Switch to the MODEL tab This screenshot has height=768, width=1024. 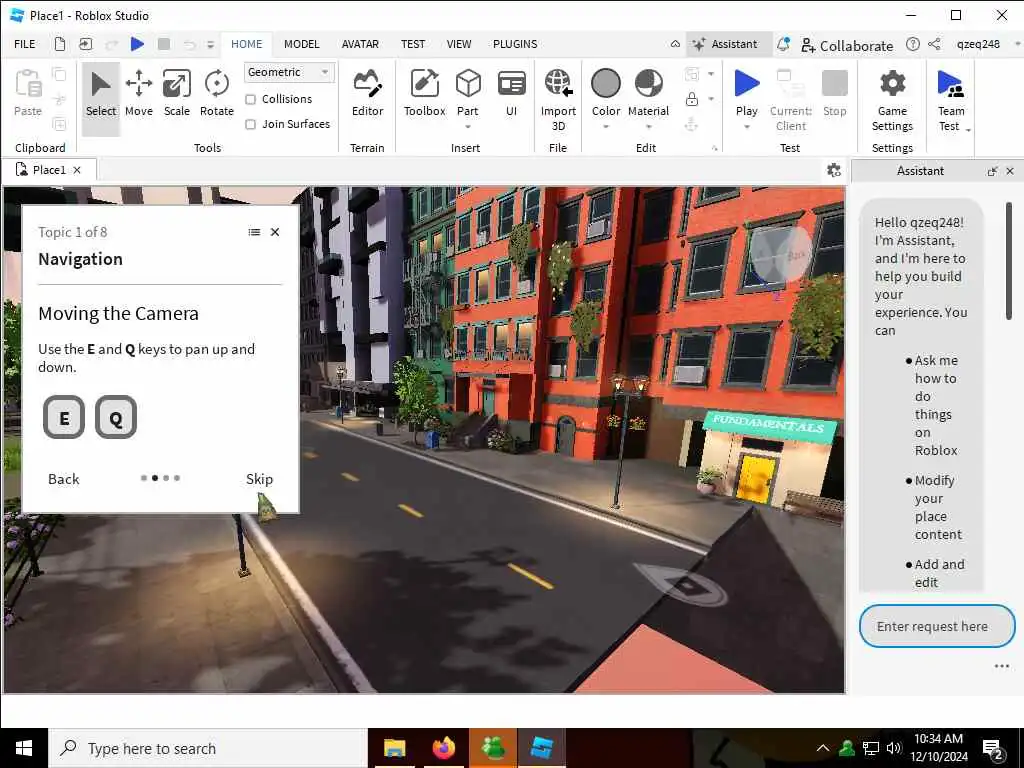(302, 44)
